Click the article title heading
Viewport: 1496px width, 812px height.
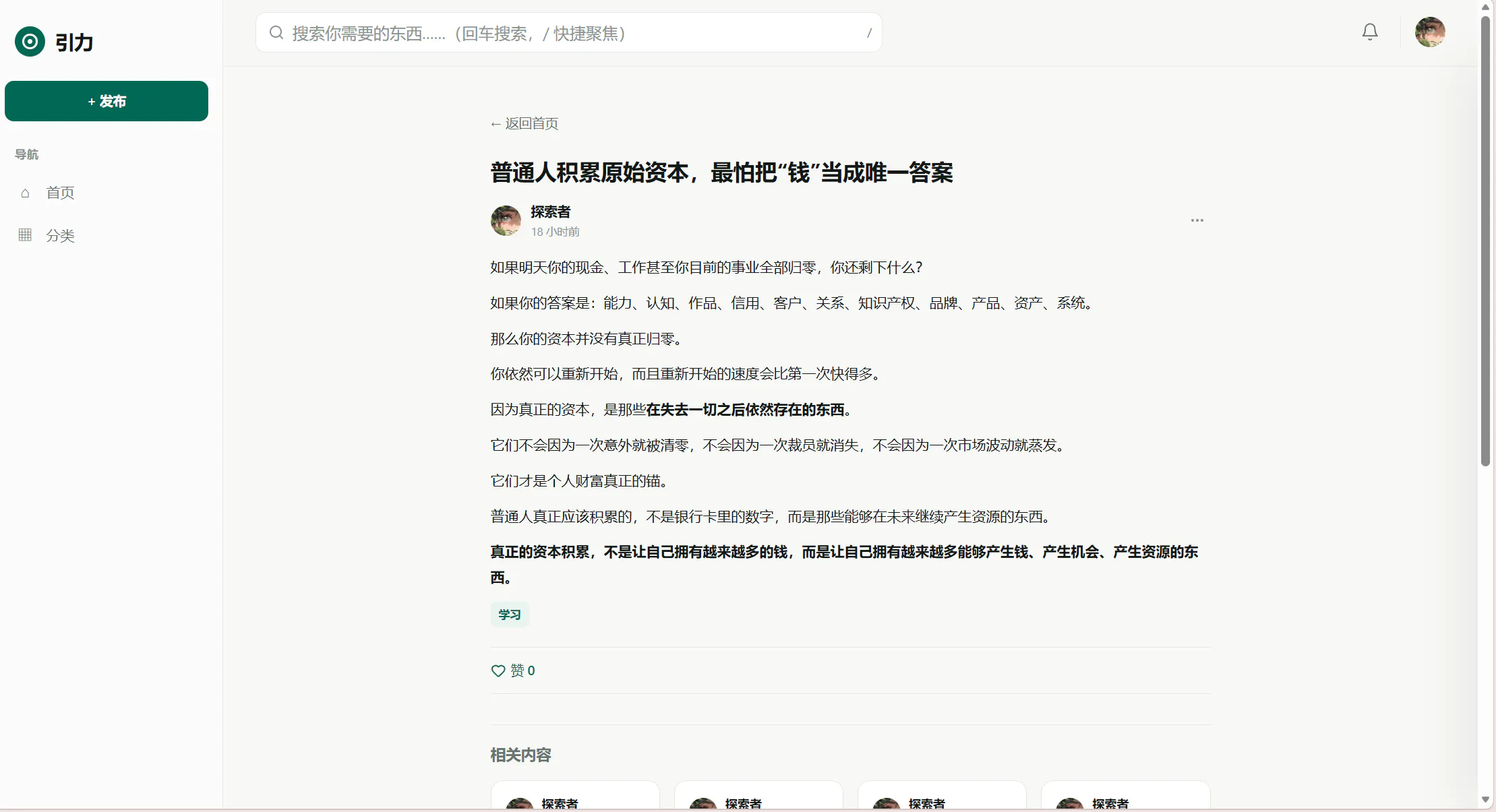click(x=721, y=173)
